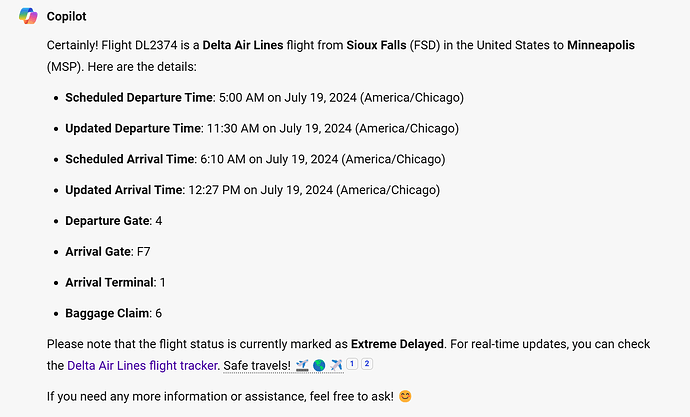Screen dimensions: 690x417
Task: Click the smiling face emoji
Action: (405, 396)
